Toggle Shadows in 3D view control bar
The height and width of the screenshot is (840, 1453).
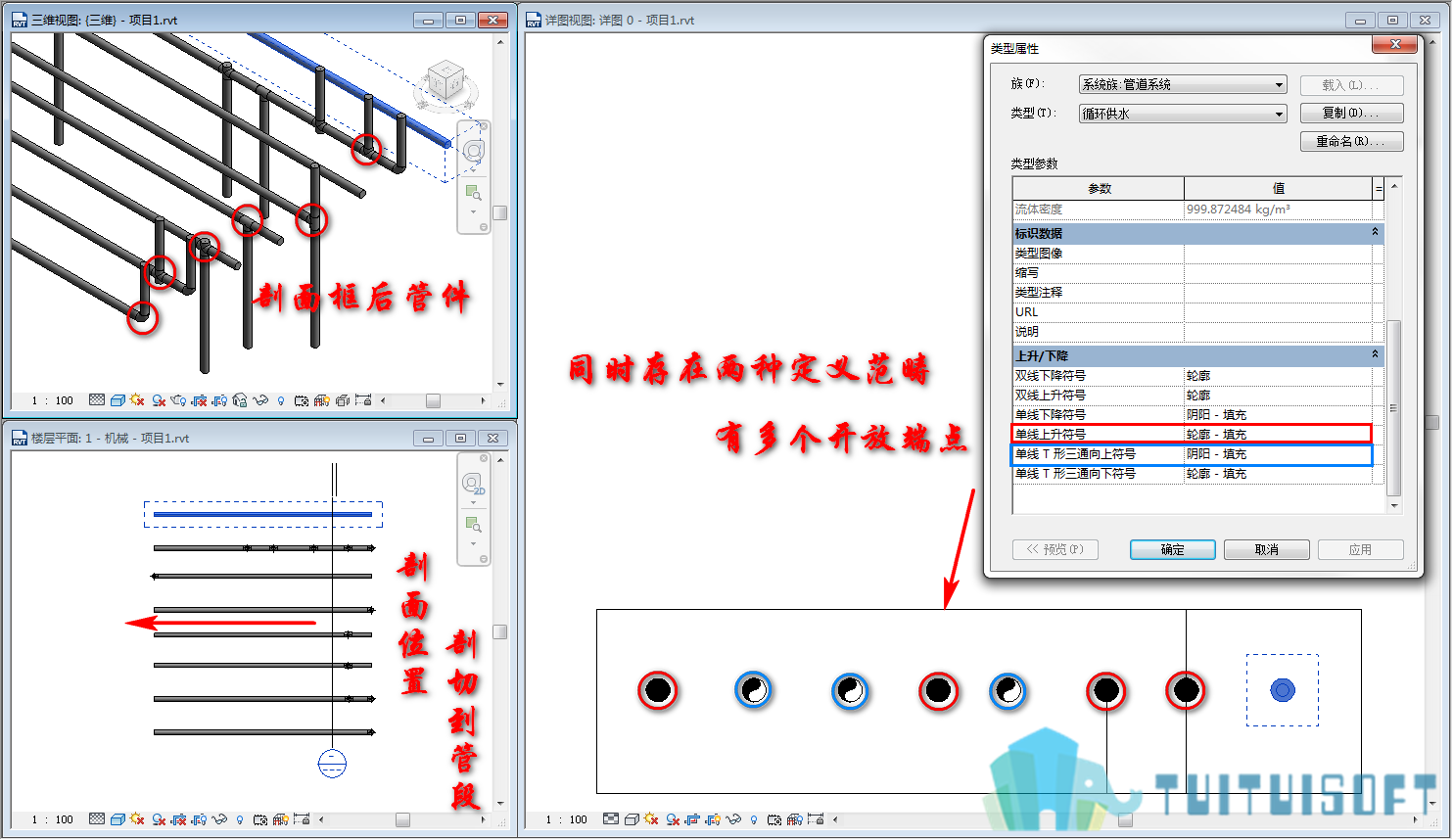159,400
